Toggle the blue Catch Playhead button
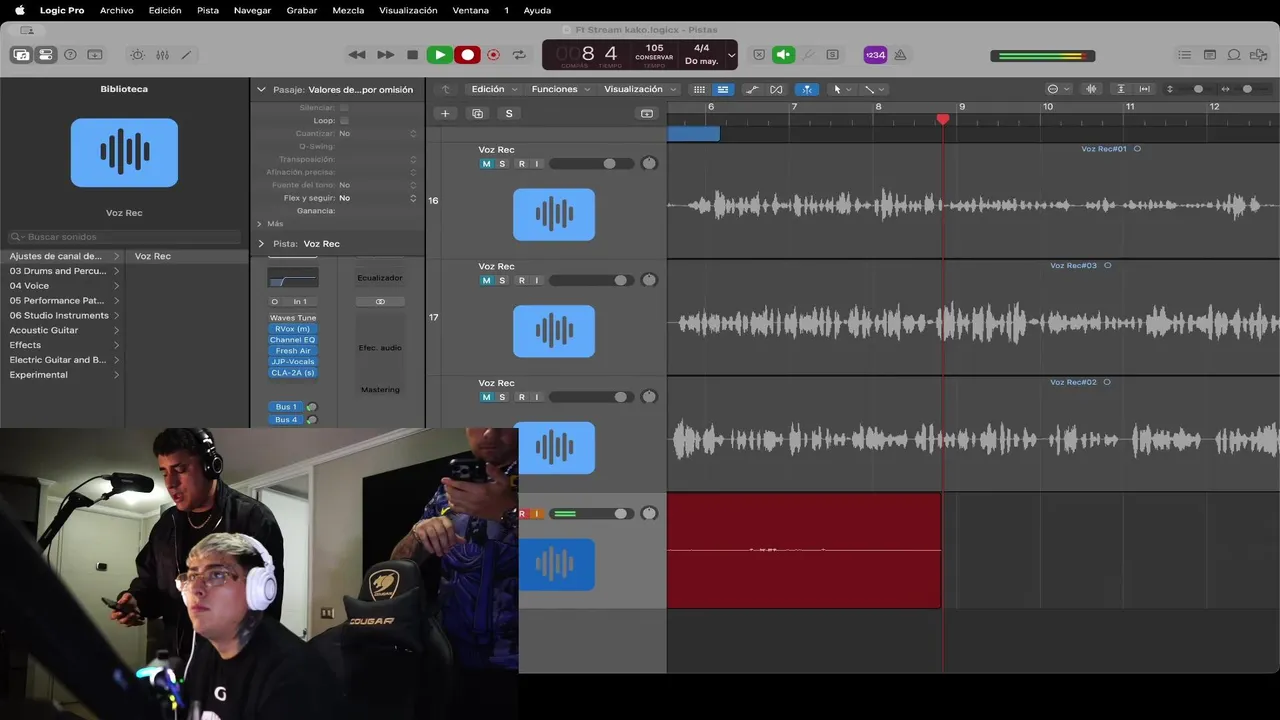Viewport: 1280px width, 720px height. click(806, 89)
